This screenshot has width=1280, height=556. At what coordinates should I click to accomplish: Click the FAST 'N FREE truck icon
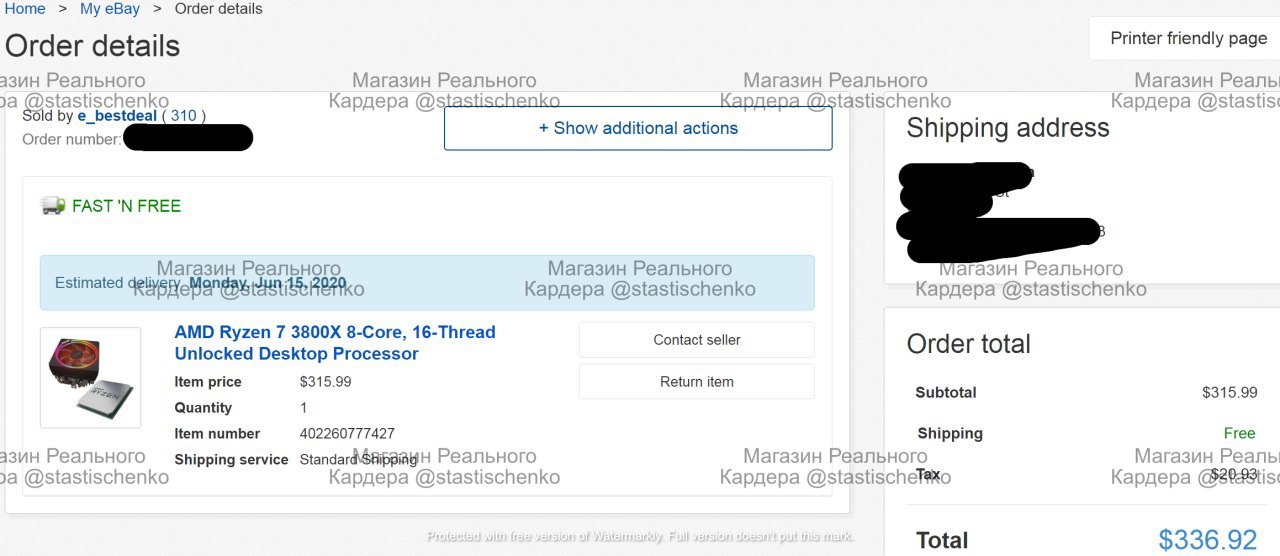53,205
